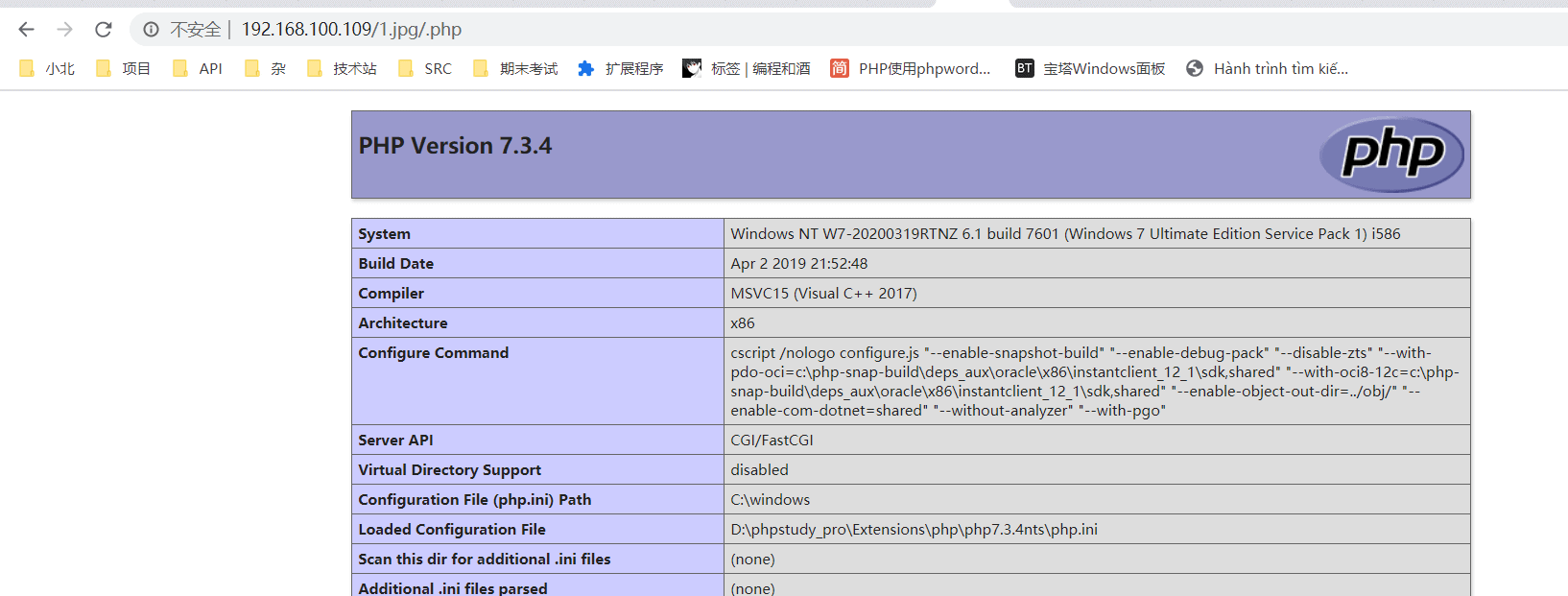
Task: Click the CGI/FastCGI value
Action: 772,441
